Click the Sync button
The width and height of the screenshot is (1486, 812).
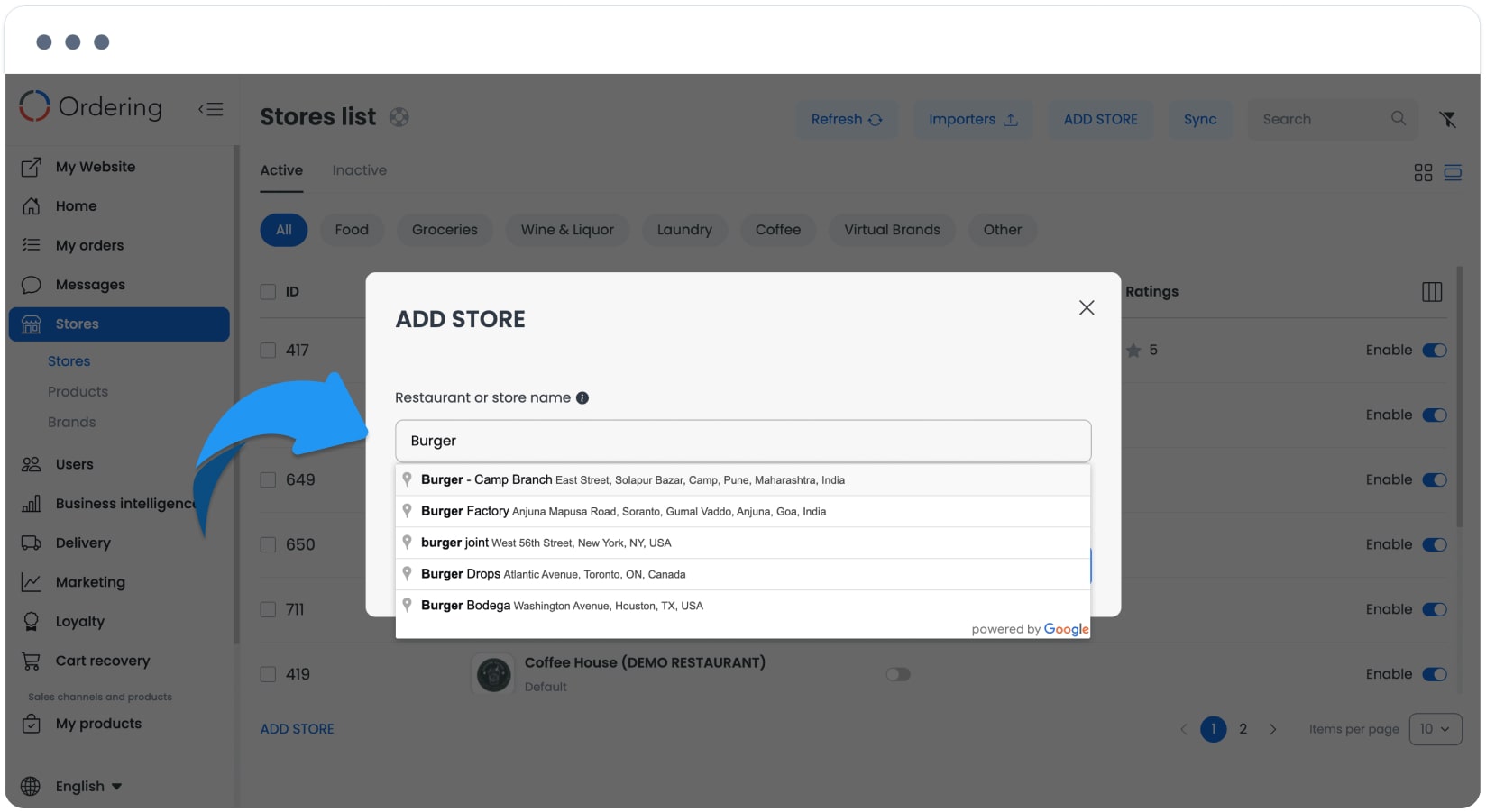pos(1200,119)
